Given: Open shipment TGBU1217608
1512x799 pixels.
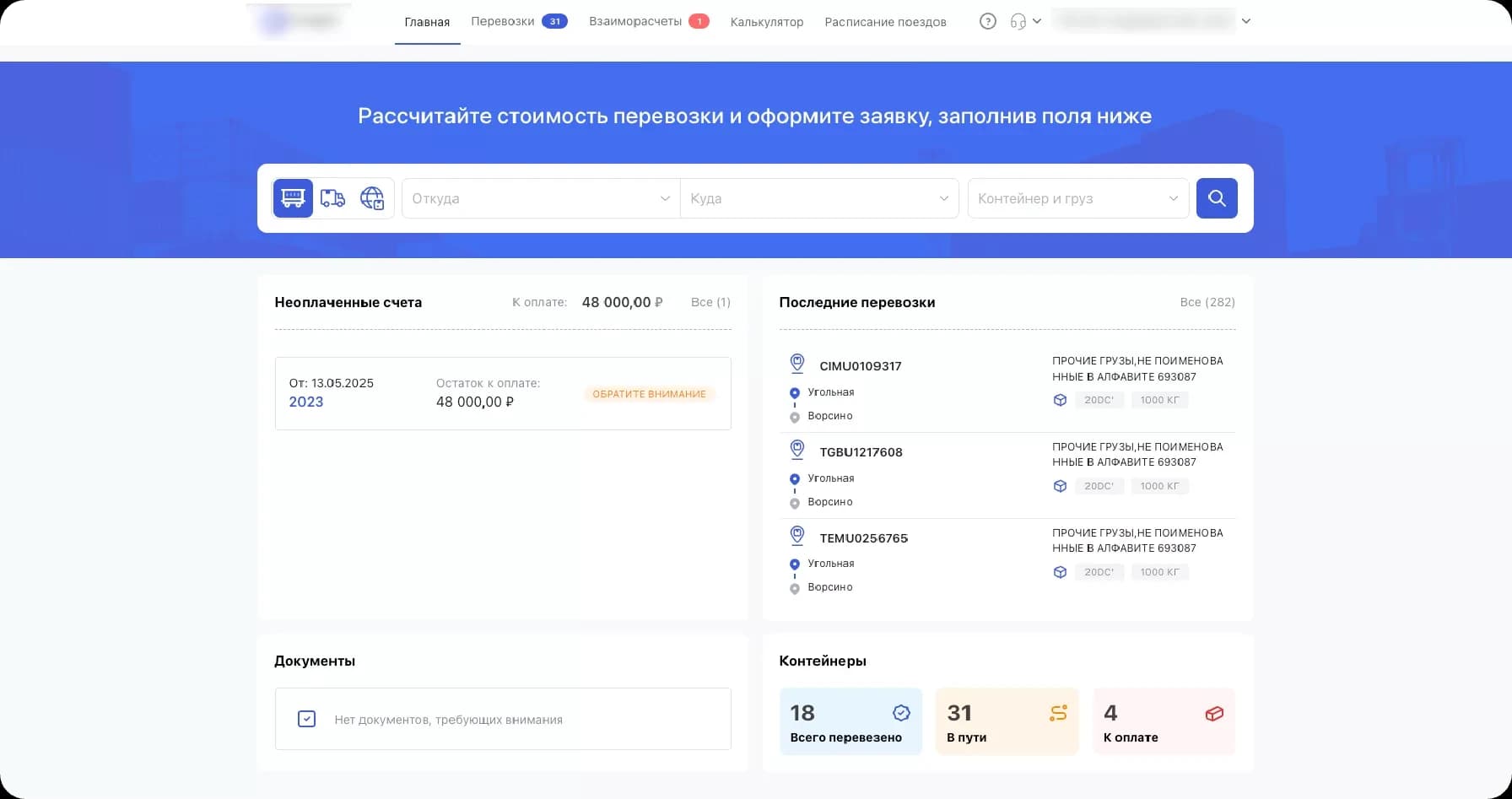Looking at the screenshot, I should (861, 452).
